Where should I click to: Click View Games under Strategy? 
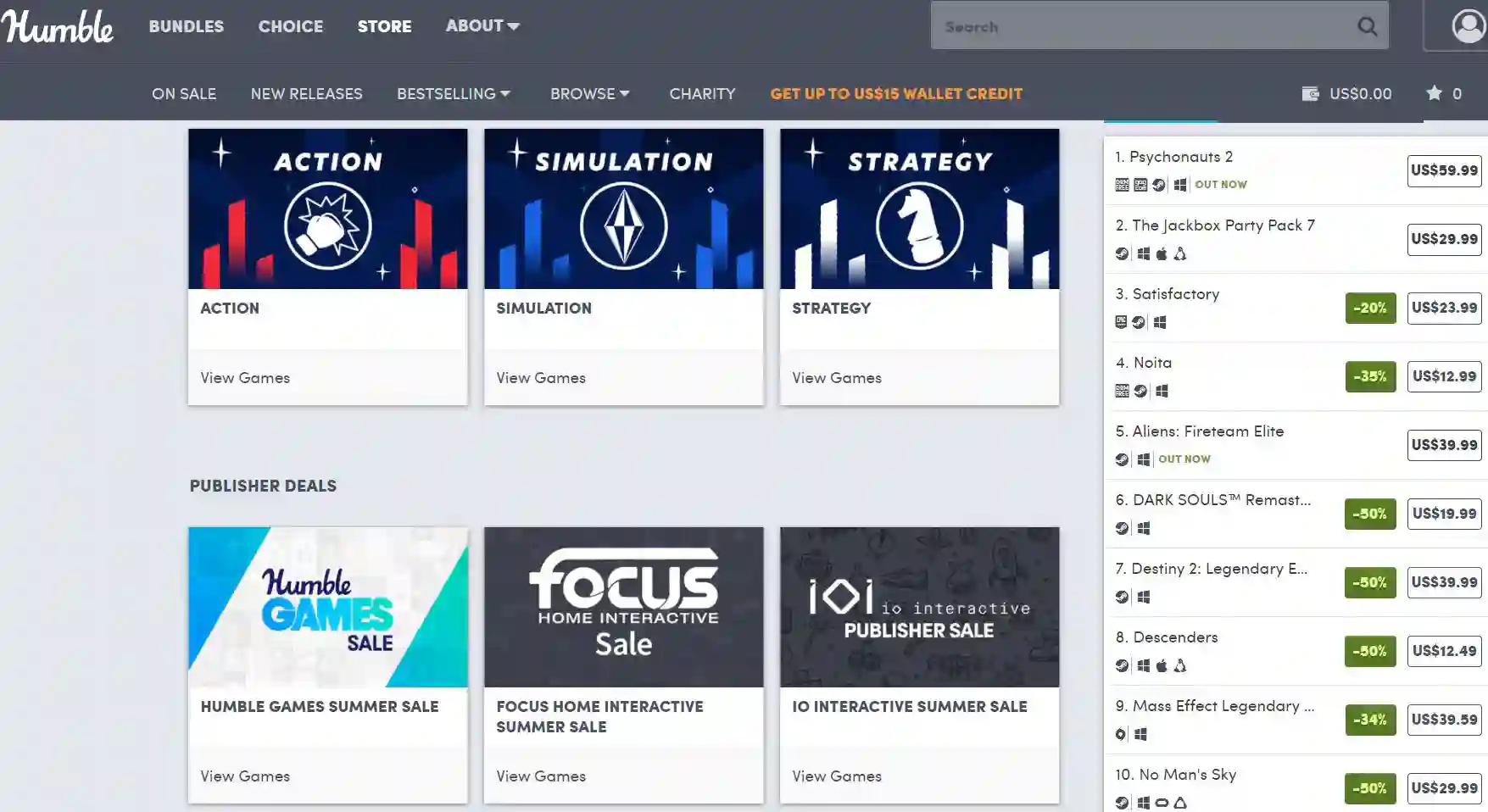(837, 378)
